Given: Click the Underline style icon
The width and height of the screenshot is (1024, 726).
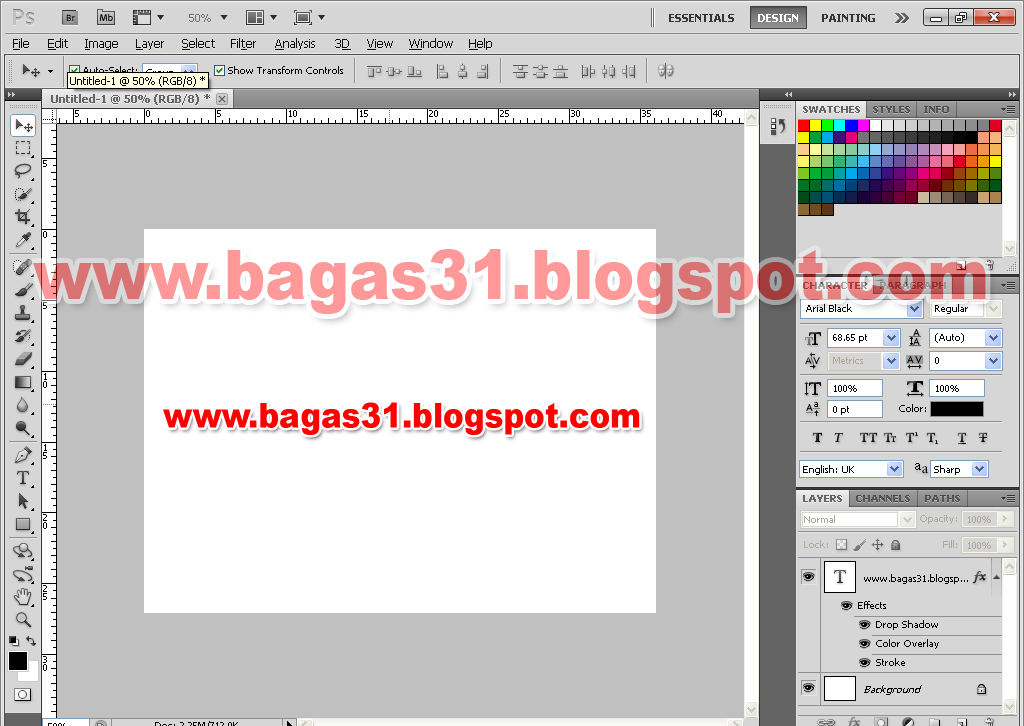Looking at the screenshot, I should click(x=961, y=437).
